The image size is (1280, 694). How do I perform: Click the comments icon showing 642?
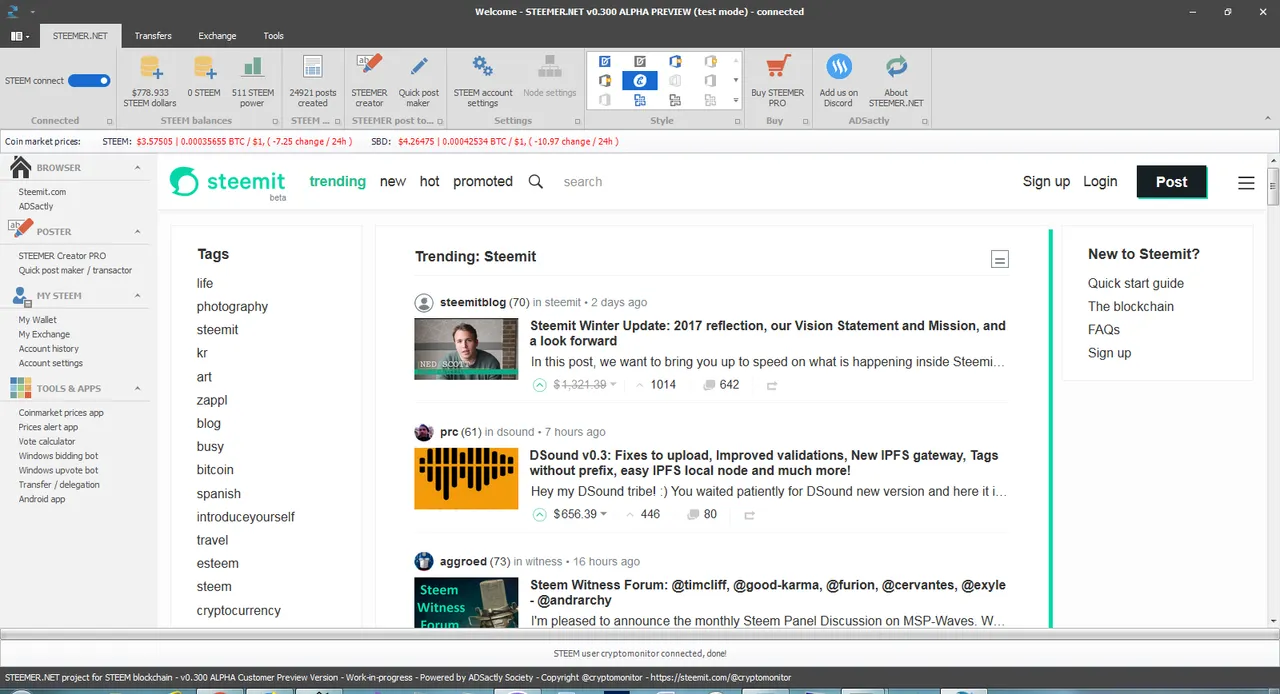coord(709,385)
